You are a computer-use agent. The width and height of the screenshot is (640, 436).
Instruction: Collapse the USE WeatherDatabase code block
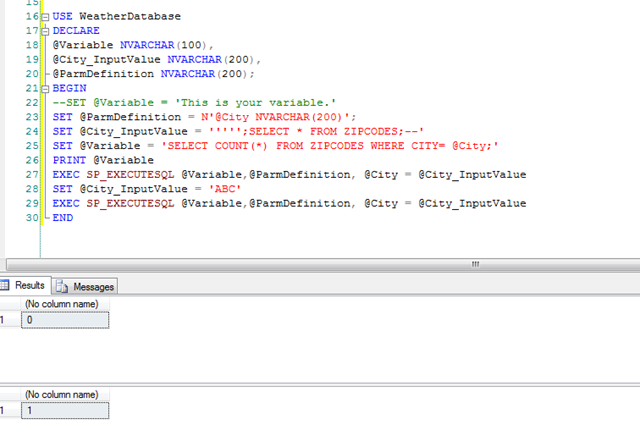click(x=45, y=17)
